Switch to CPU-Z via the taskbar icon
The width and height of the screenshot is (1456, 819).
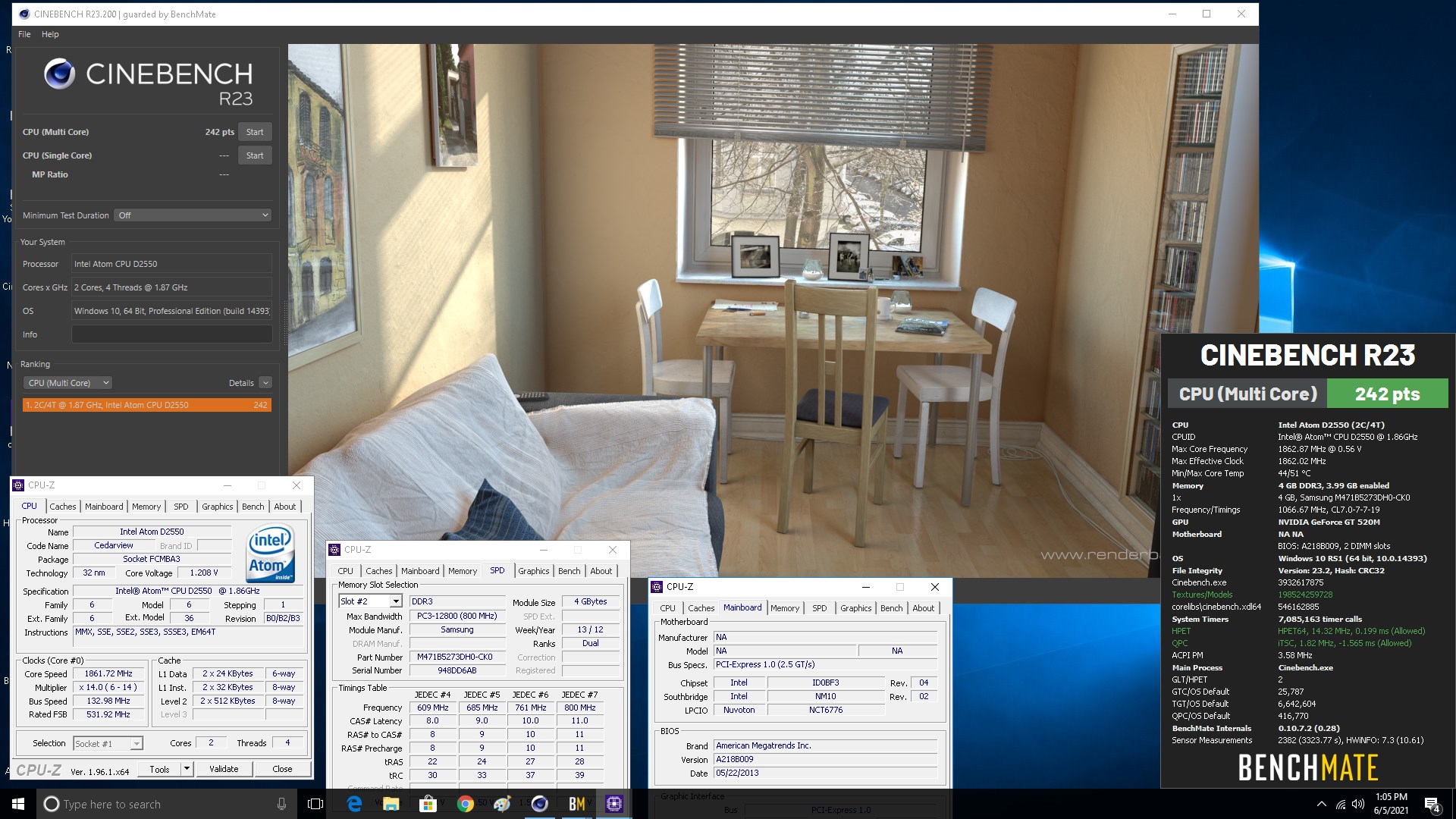point(614,804)
